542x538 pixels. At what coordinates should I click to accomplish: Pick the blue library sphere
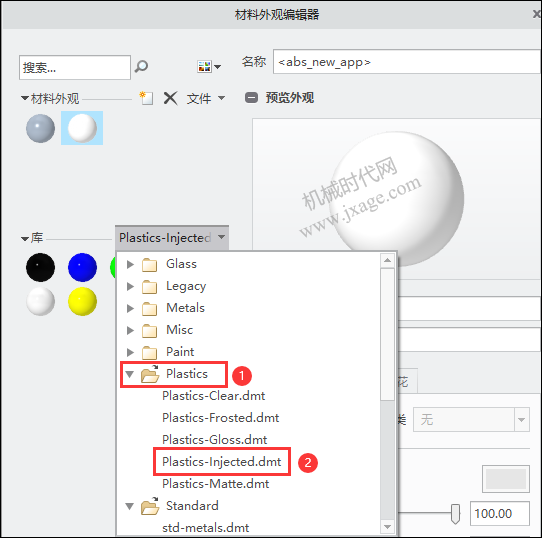[x=82, y=267]
